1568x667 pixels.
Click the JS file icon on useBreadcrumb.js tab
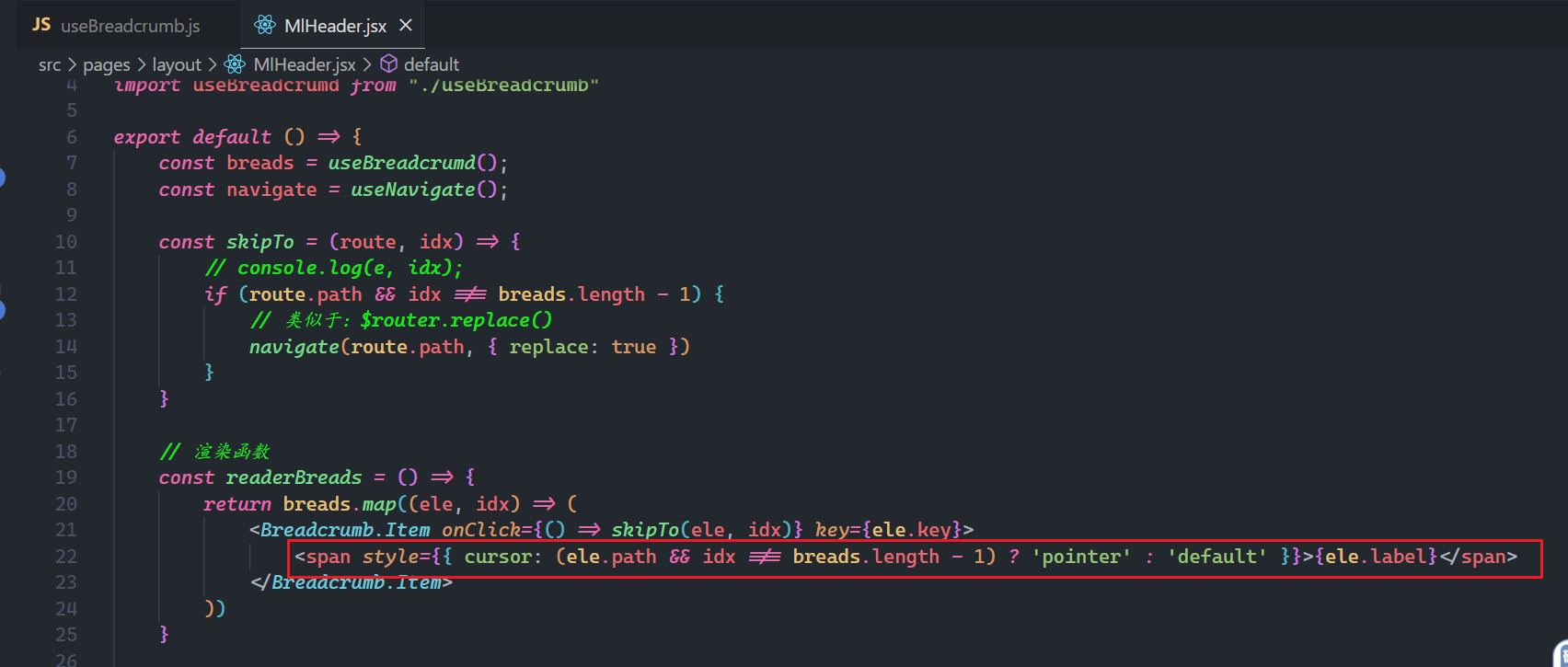click(x=41, y=25)
